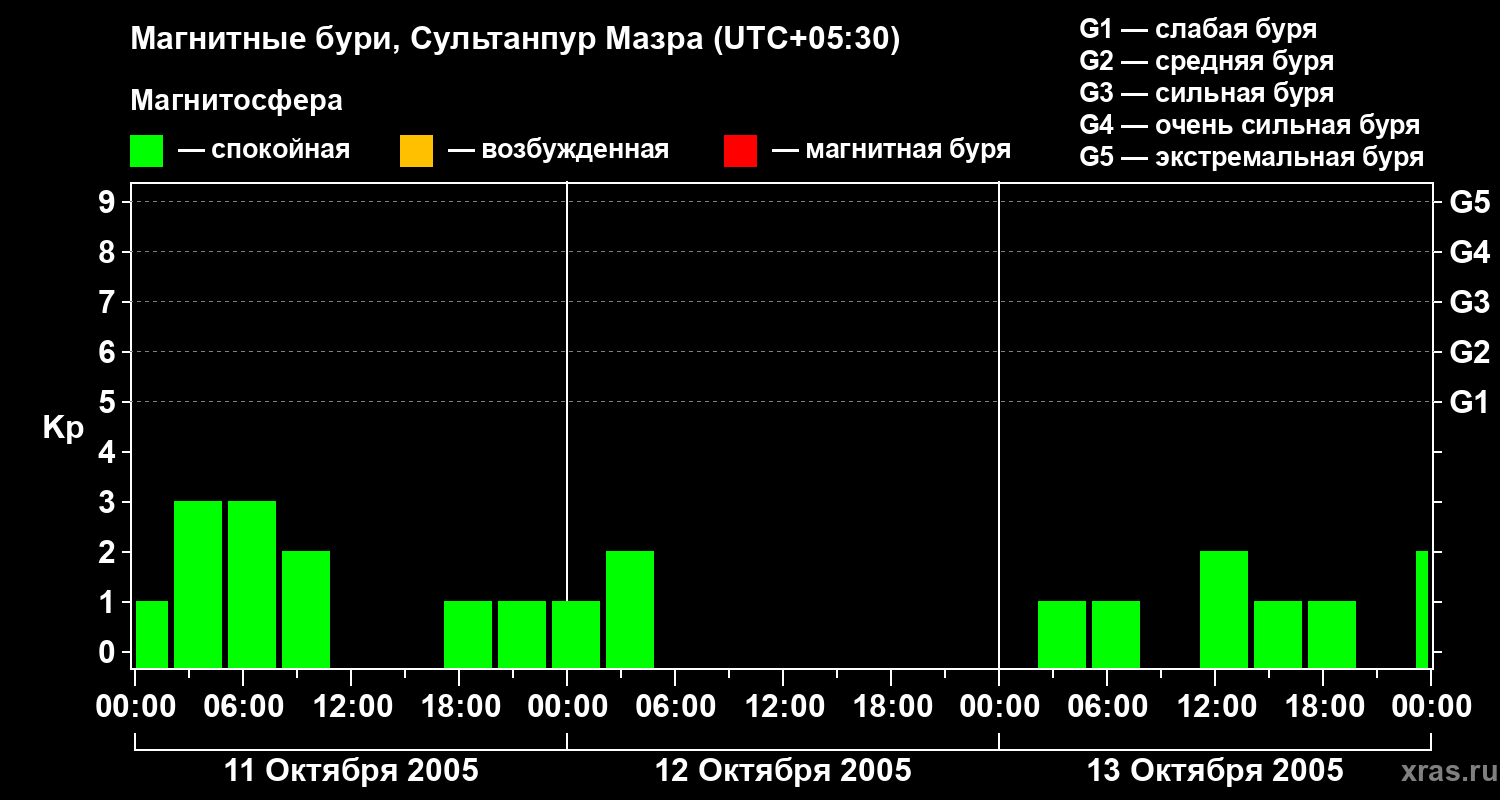
Task: Click the right-axis label G4
Action: click(1469, 253)
